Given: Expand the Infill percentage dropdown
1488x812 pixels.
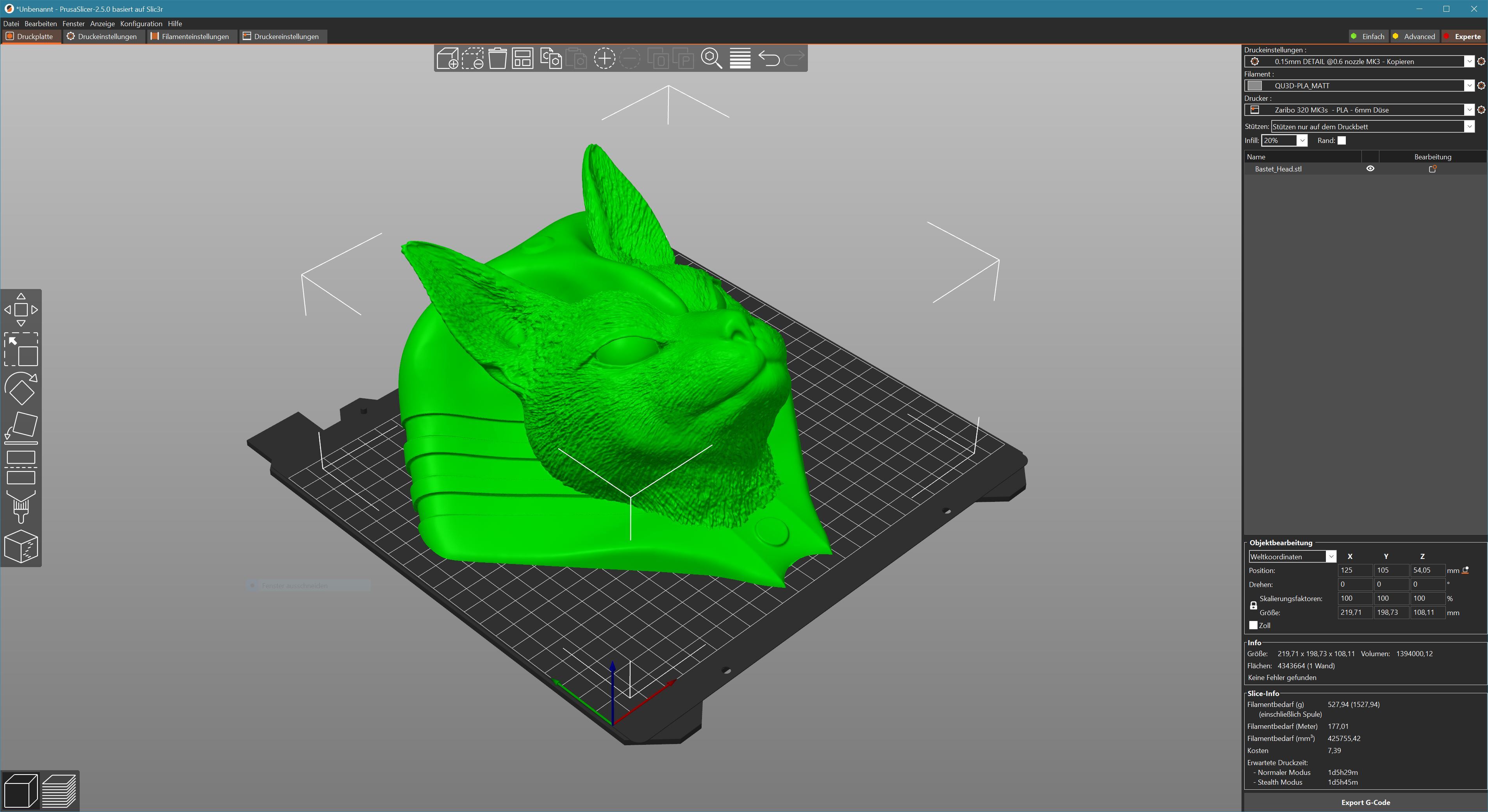Looking at the screenshot, I should pos(1302,140).
